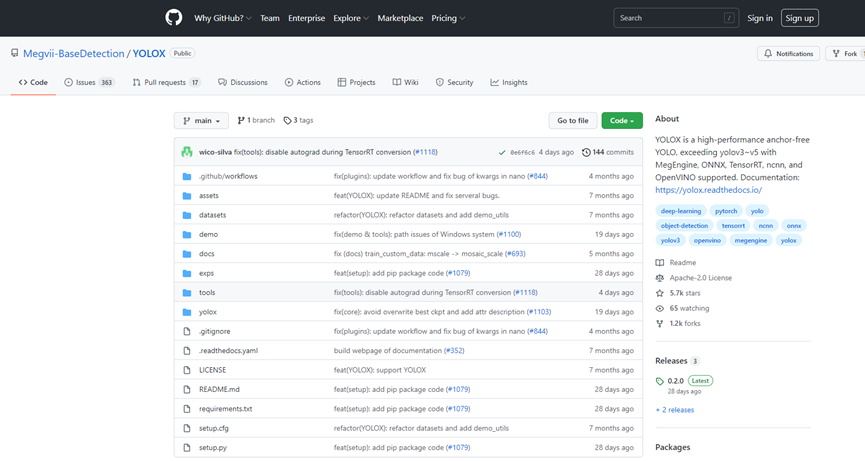865x461 pixels.
Task: Open the green Code dropdown button
Action: coord(622,121)
